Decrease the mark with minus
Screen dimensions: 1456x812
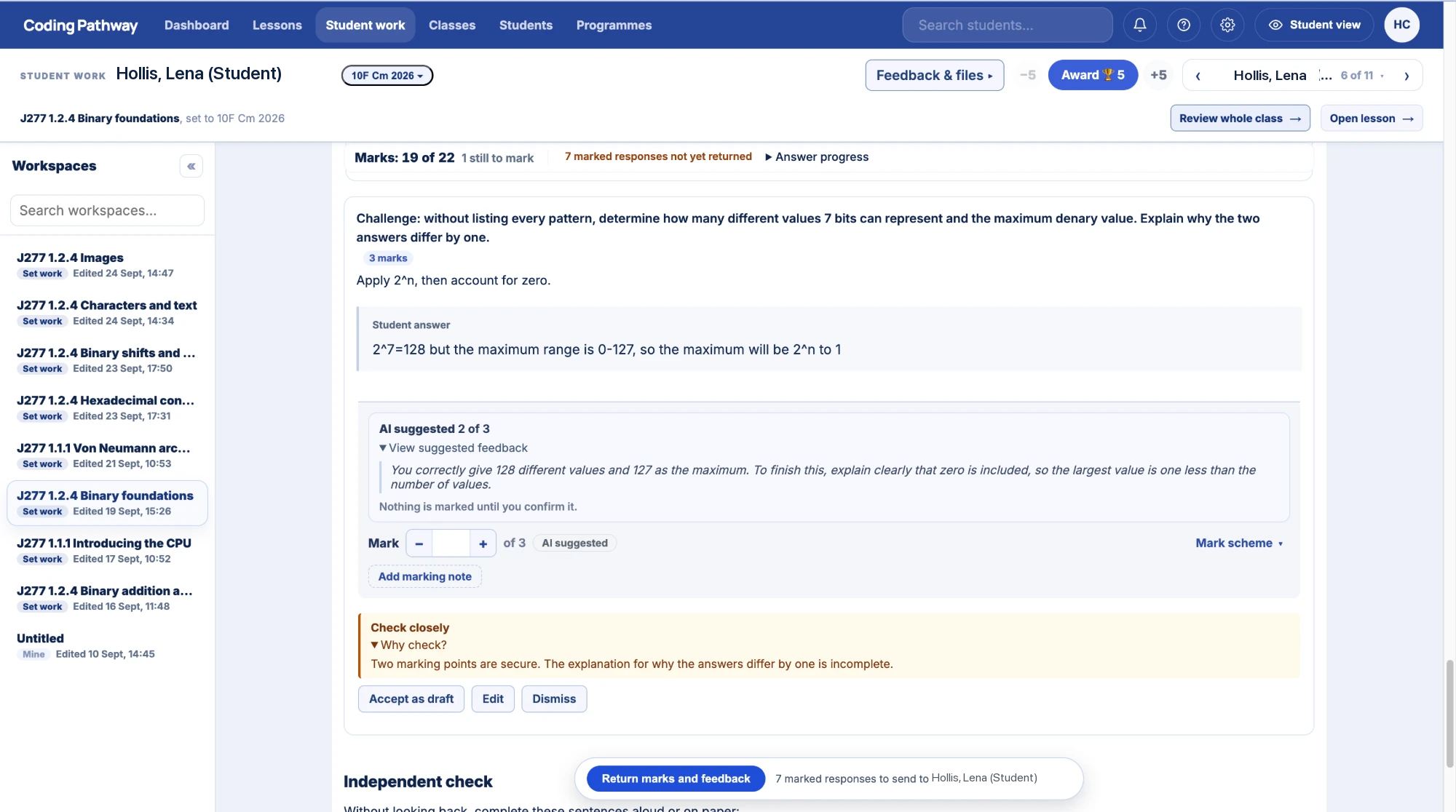coord(419,544)
